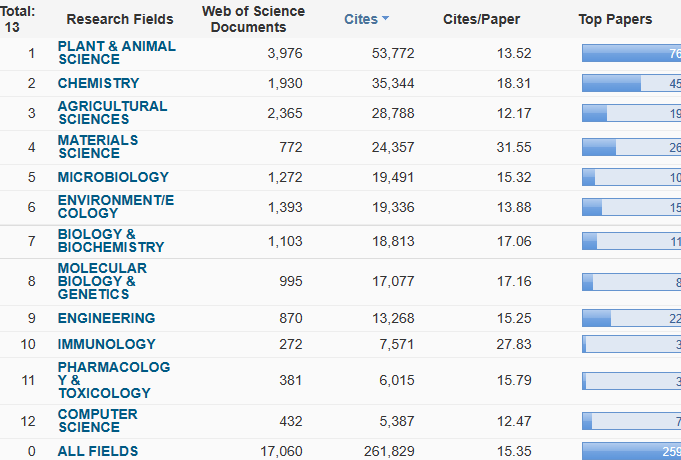Sort by Cites column header
This screenshot has height=460, width=681.
(361, 19)
